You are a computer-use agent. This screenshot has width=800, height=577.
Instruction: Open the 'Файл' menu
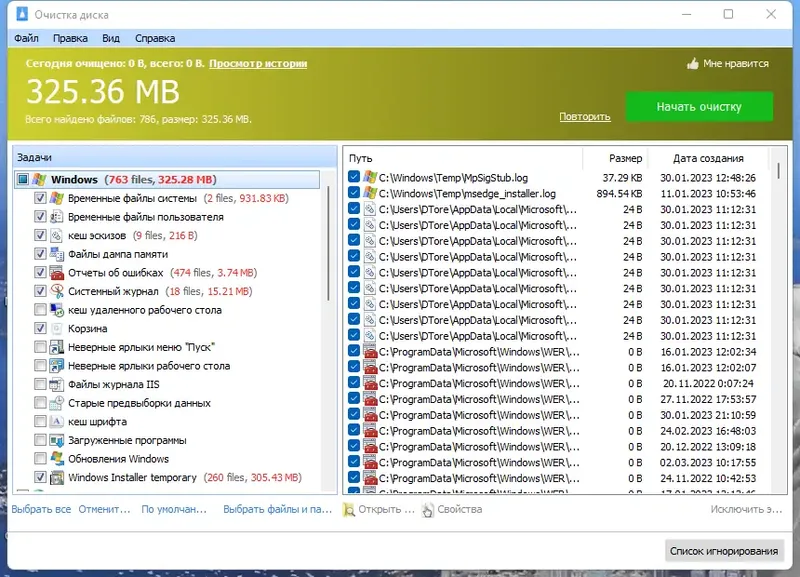coord(26,38)
